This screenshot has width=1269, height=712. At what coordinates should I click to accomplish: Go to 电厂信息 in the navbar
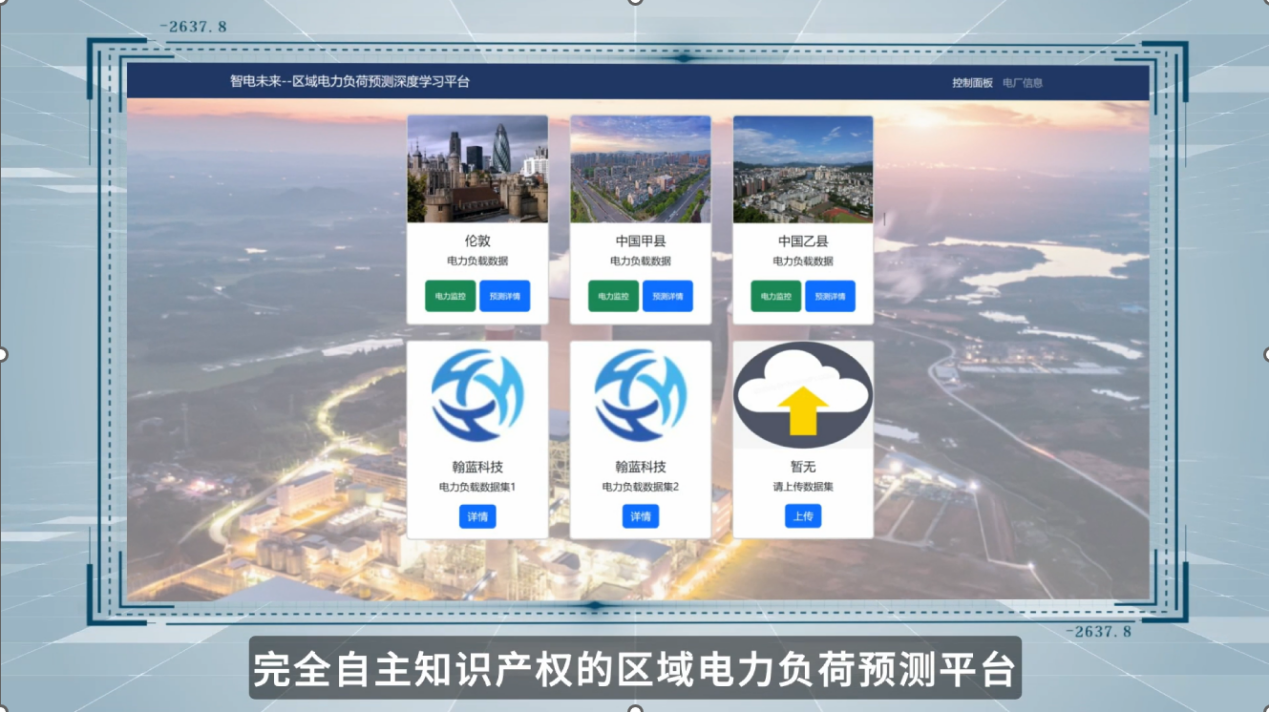[x=1022, y=83]
